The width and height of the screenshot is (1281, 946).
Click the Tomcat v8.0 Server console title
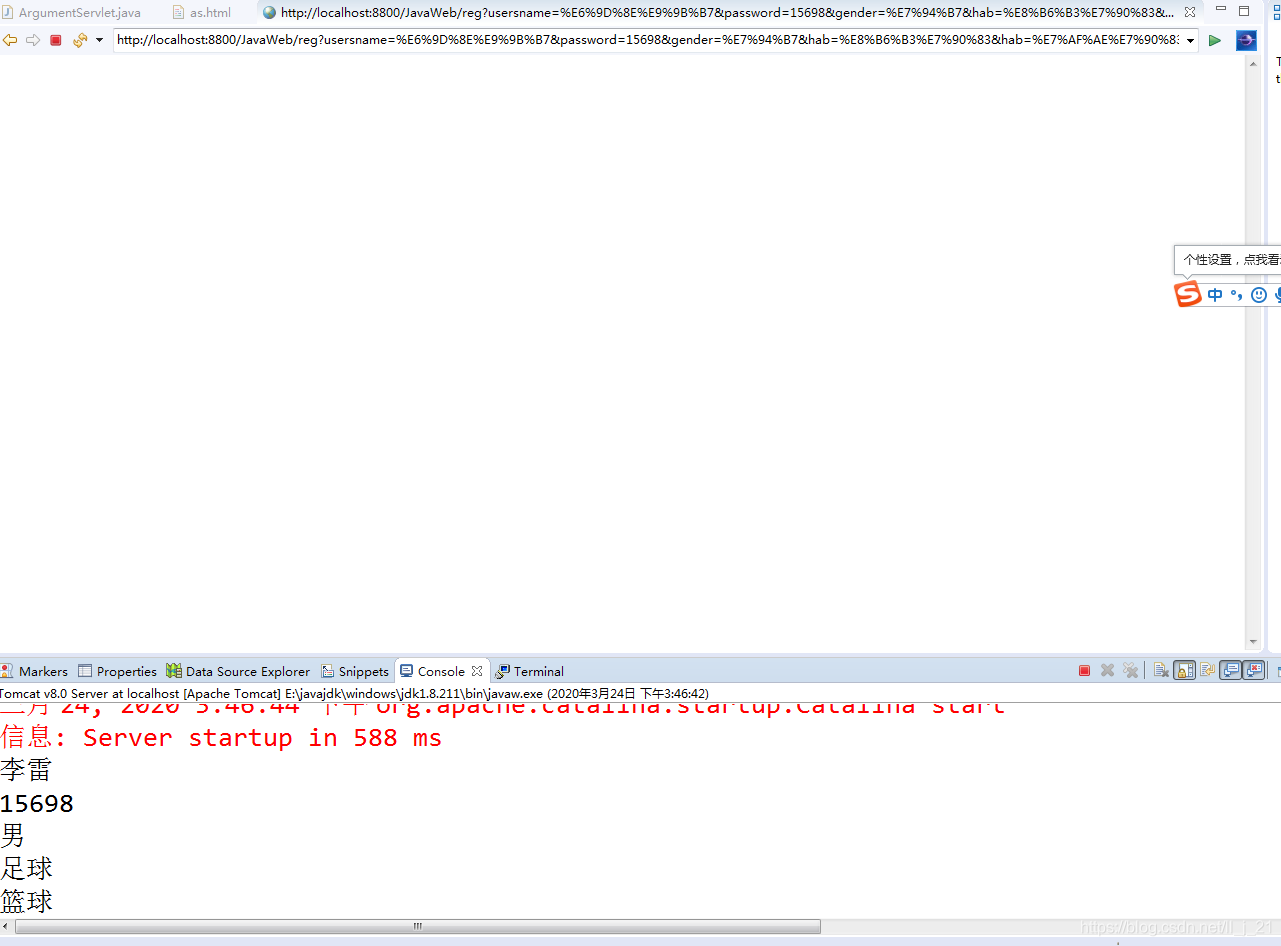pos(354,693)
